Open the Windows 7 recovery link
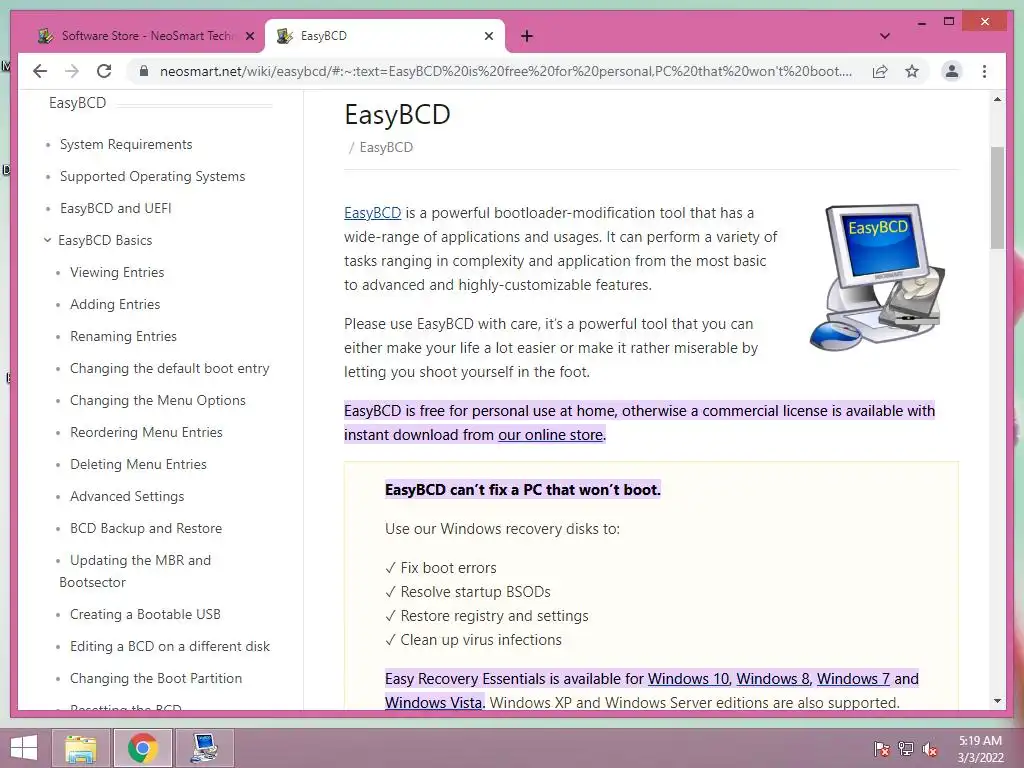1024x768 pixels. (854, 679)
